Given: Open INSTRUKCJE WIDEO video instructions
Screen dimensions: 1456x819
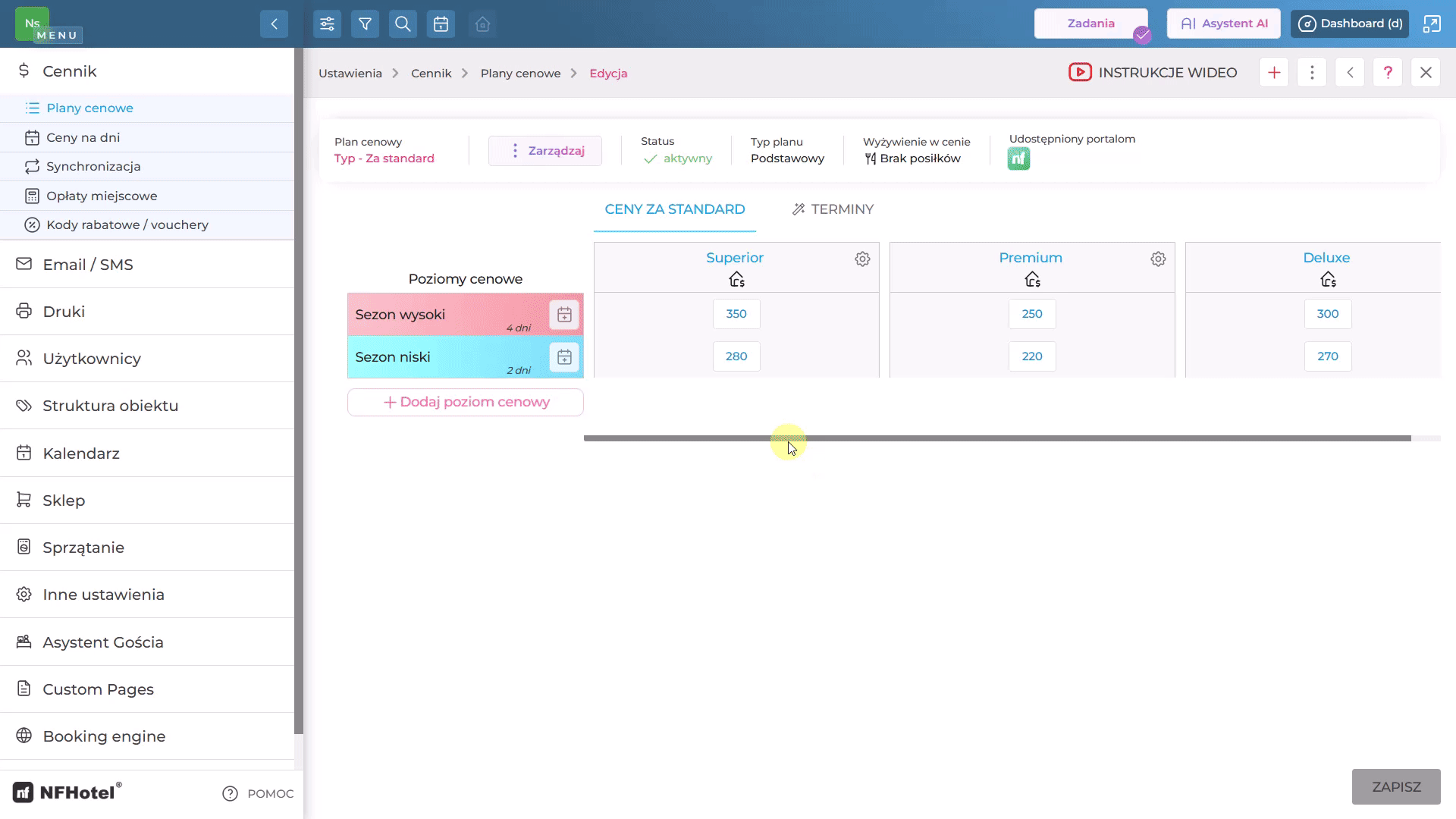Looking at the screenshot, I should coord(1153,73).
